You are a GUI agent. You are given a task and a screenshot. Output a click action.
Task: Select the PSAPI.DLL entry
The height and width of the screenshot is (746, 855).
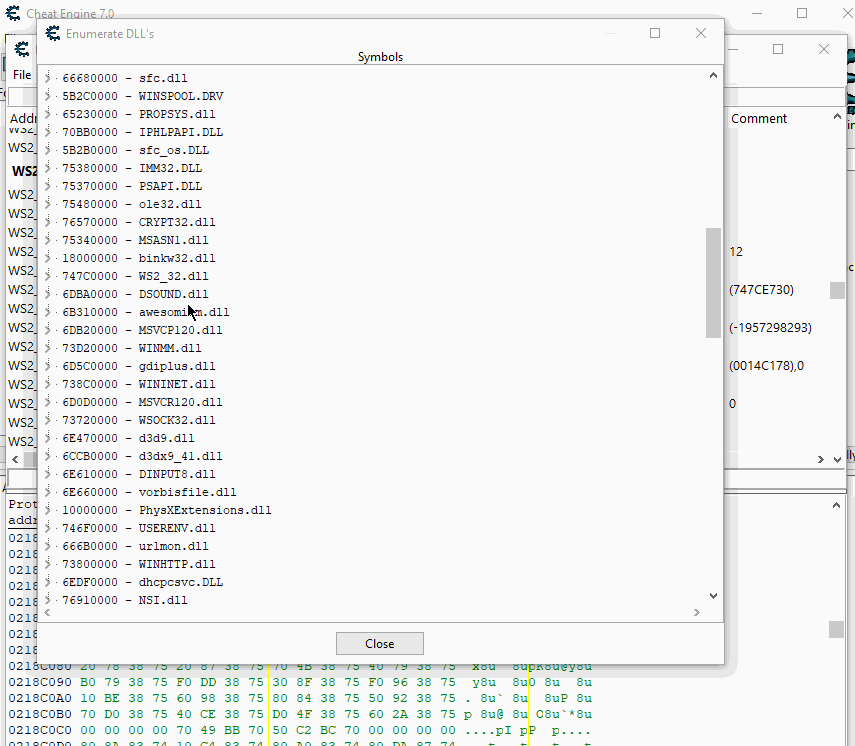[132, 186]
